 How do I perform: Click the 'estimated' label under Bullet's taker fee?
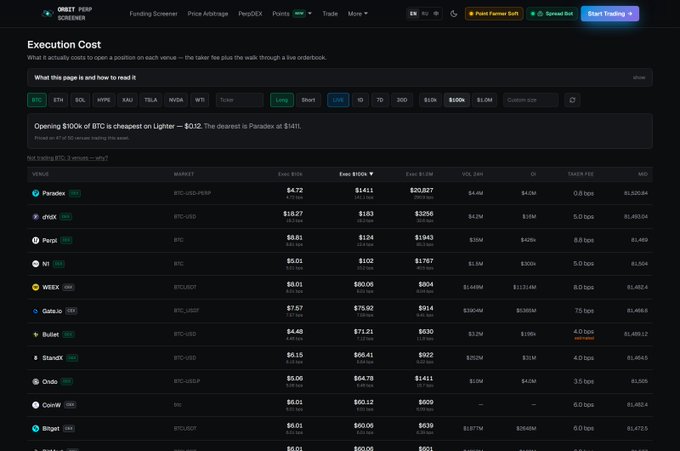pos(584,338)
